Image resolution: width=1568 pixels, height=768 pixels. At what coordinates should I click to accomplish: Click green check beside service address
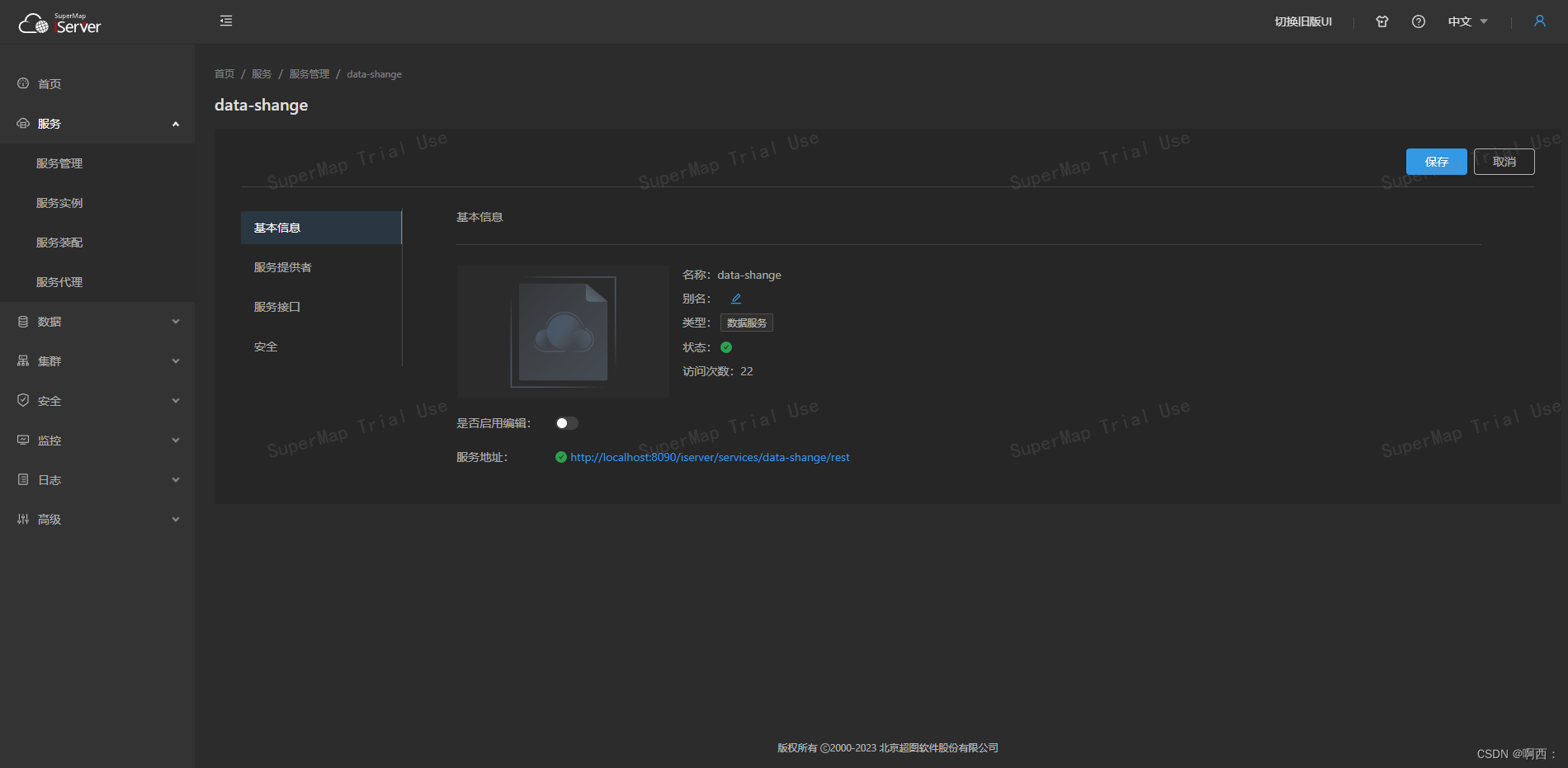pyautogui.click(x=561, y=457)
